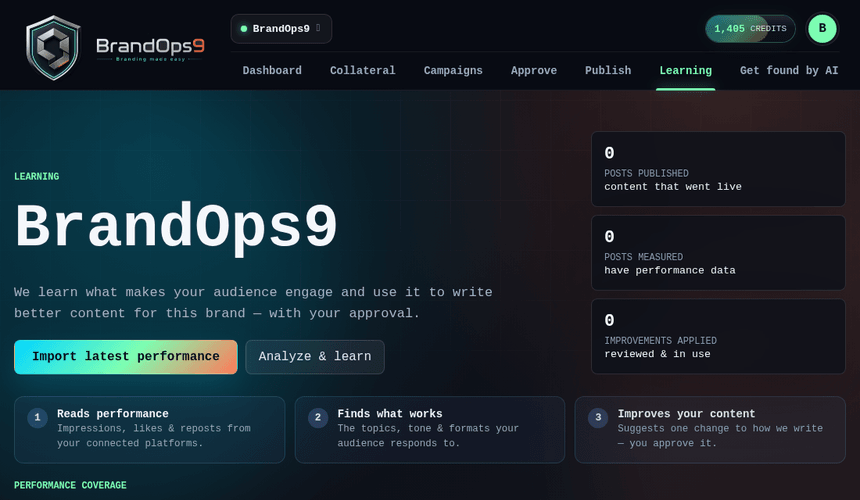
Task: Click the Analyze & learn button
Action: click(x=315, y=357)
